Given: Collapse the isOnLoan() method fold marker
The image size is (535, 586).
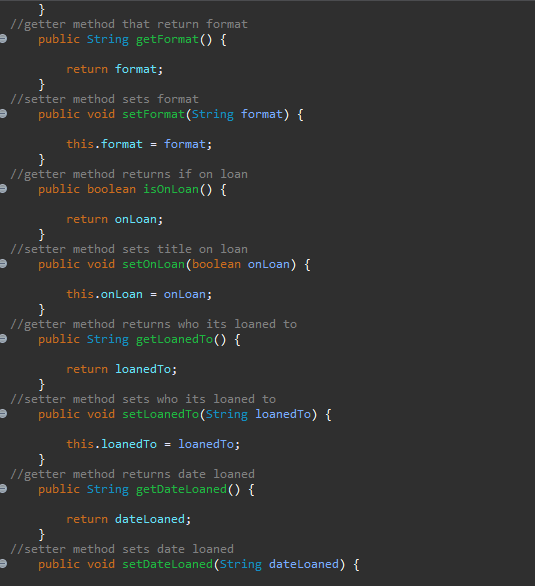Looking at the screenshot, I should pyautogui.click(x=3, y=189).
